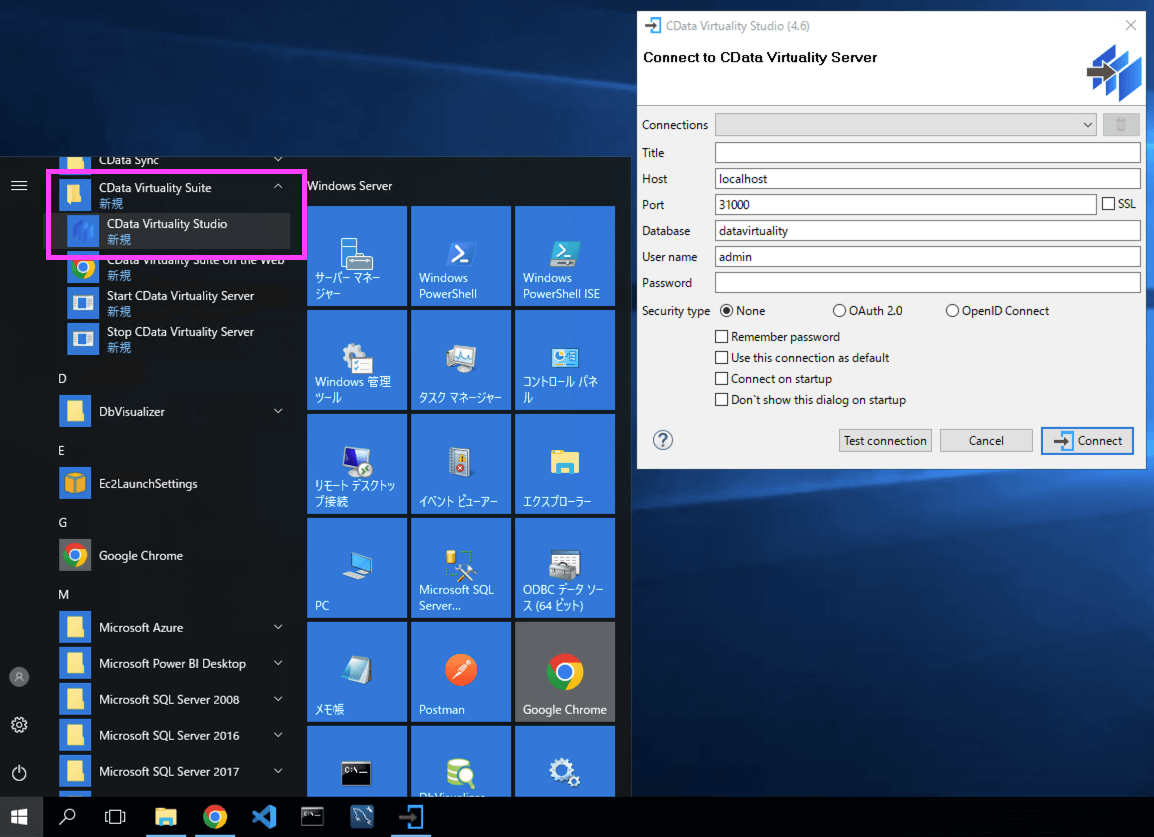Expand the Microsoft SQL Server 2017 folder
The height and width of the screenshot is (837, 1154).
pos(278,771)
